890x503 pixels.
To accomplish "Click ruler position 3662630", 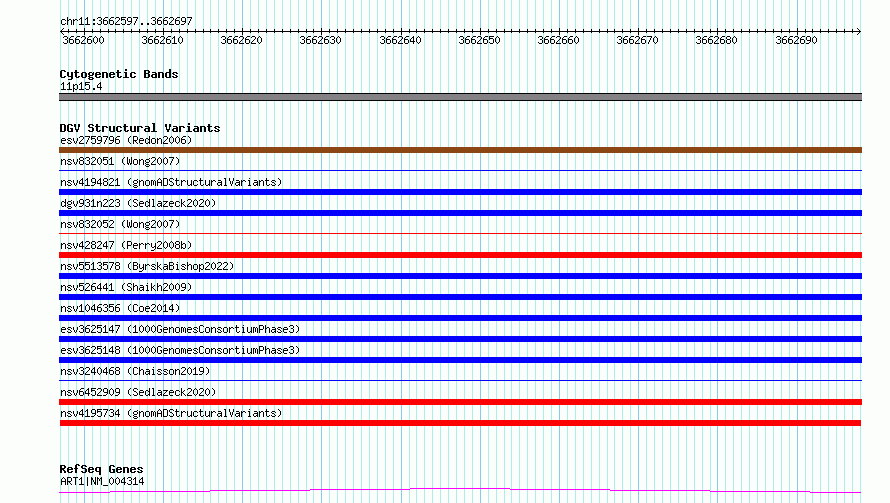I will (320, 40).
